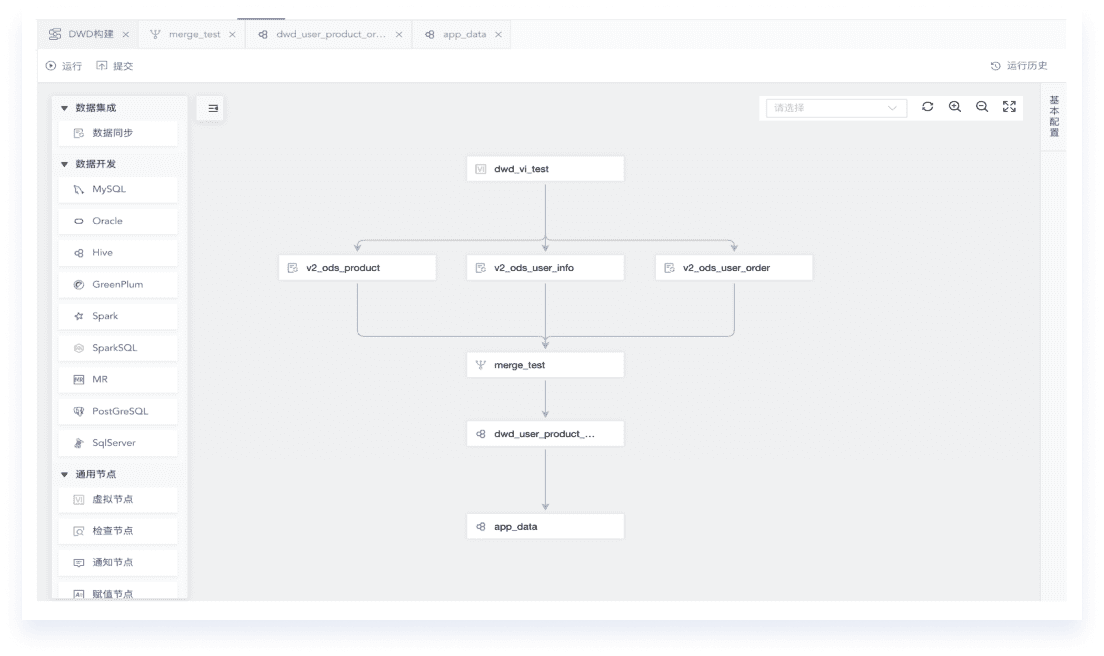Screen dimensions: 1104x656
Task: Switch to the app_data tab
Action: [x=464, y=34]
